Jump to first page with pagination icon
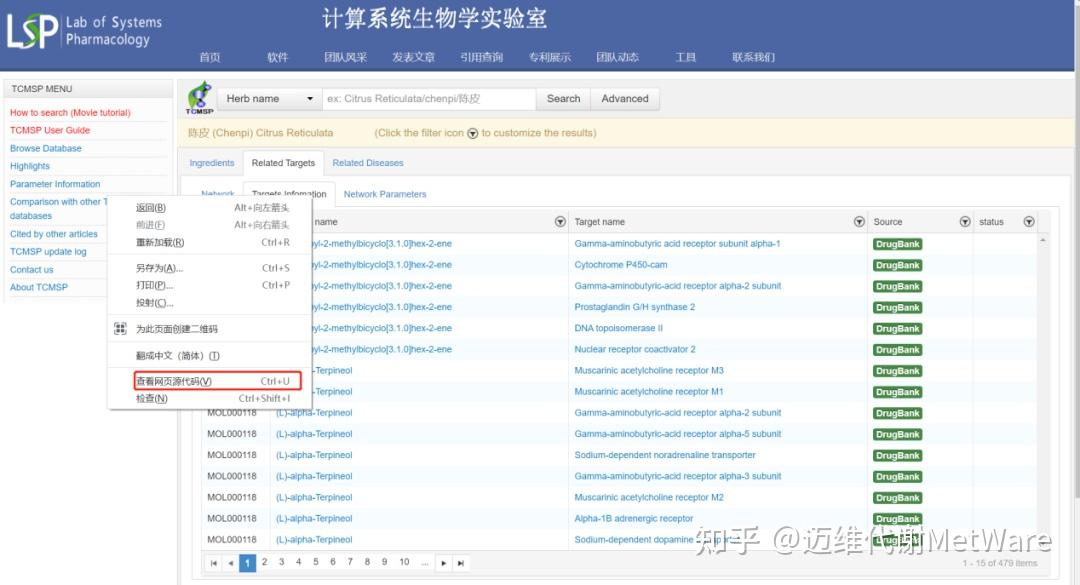 [x=213, y=562]
